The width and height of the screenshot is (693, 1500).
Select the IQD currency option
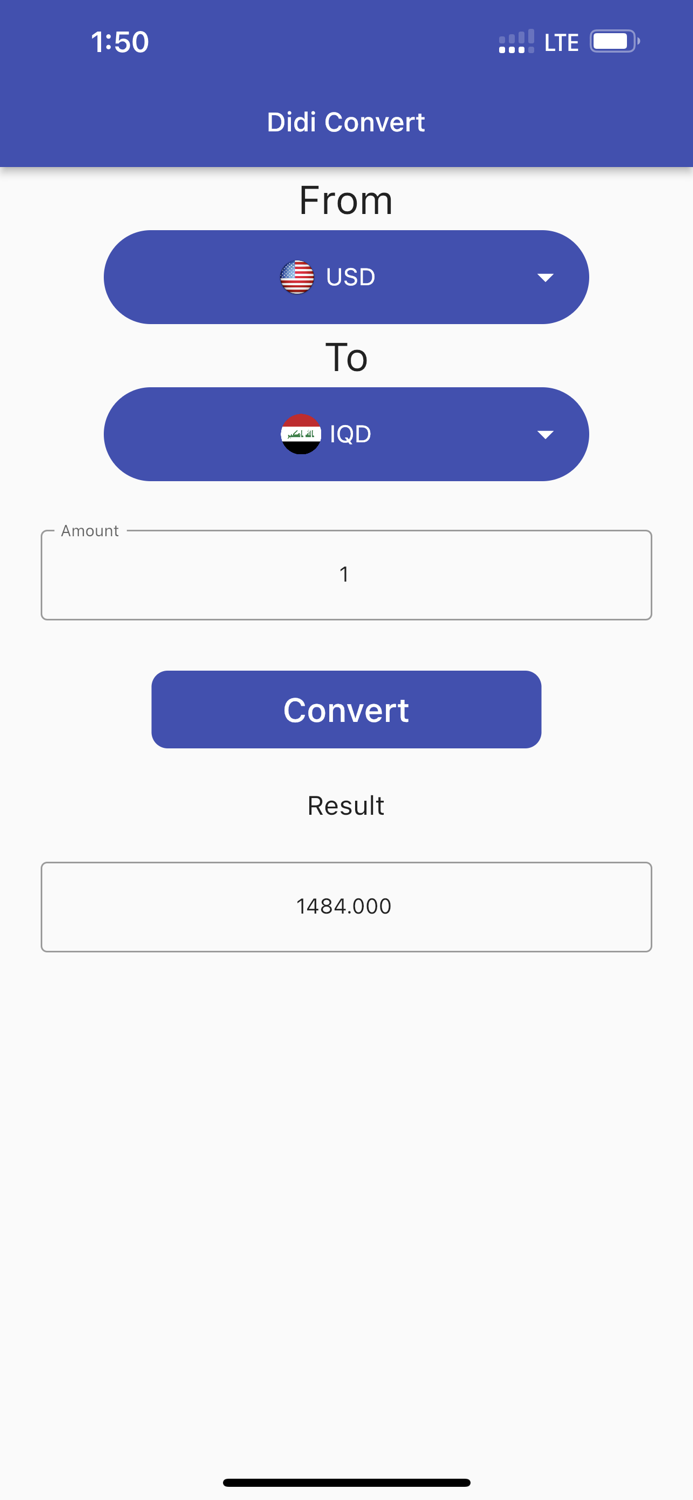pyautogui.click(x=346, y=434)
